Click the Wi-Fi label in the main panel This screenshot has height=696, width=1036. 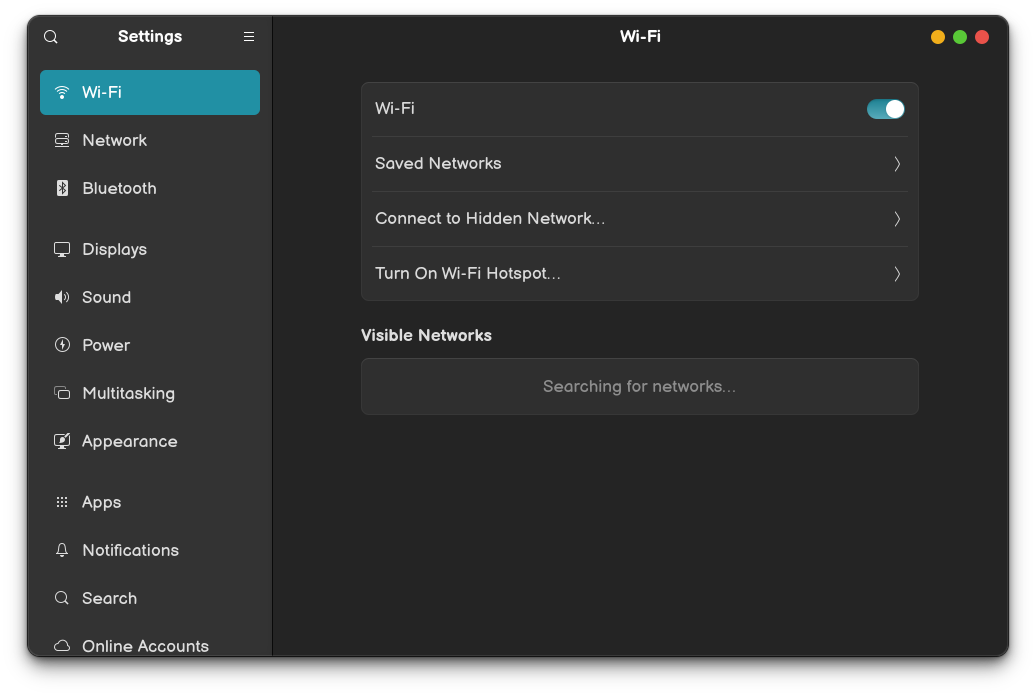[x=395, y=108]
